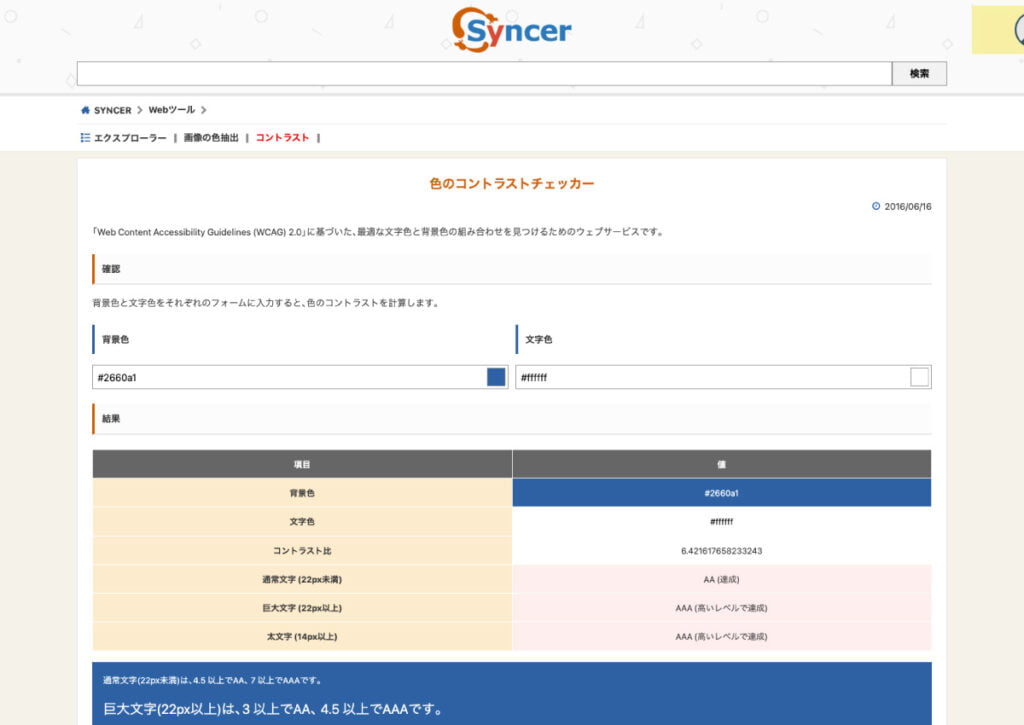Select the contrast ratio value 6.421617658233243
This screenshot has height=725, width=1024.
[721, 551]
